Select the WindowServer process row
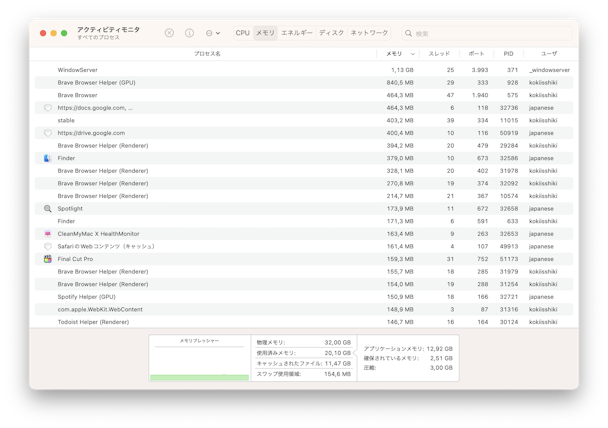The image size is (608, 428). click(x=304, y=70)
